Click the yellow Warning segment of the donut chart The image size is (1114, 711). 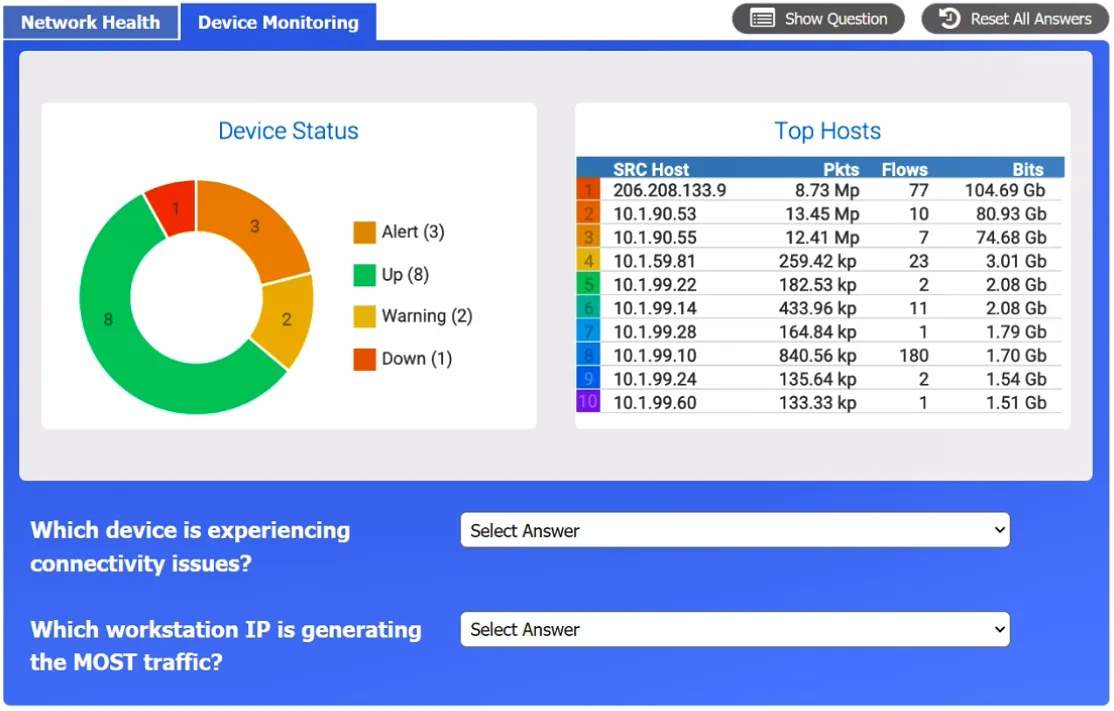point(286,320)
